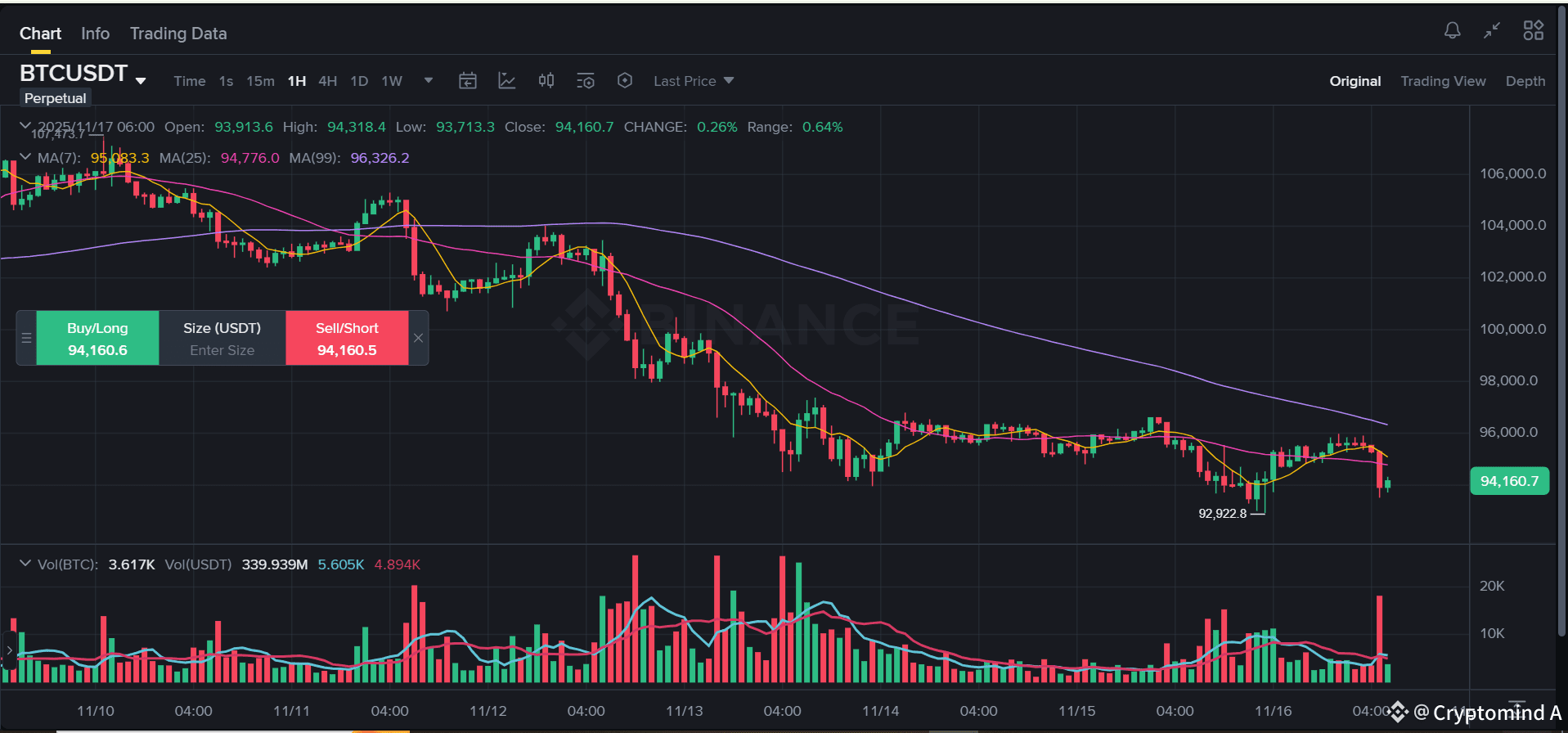
Task: Switch to the Trading Data tab
Action: tap(178, 34)
